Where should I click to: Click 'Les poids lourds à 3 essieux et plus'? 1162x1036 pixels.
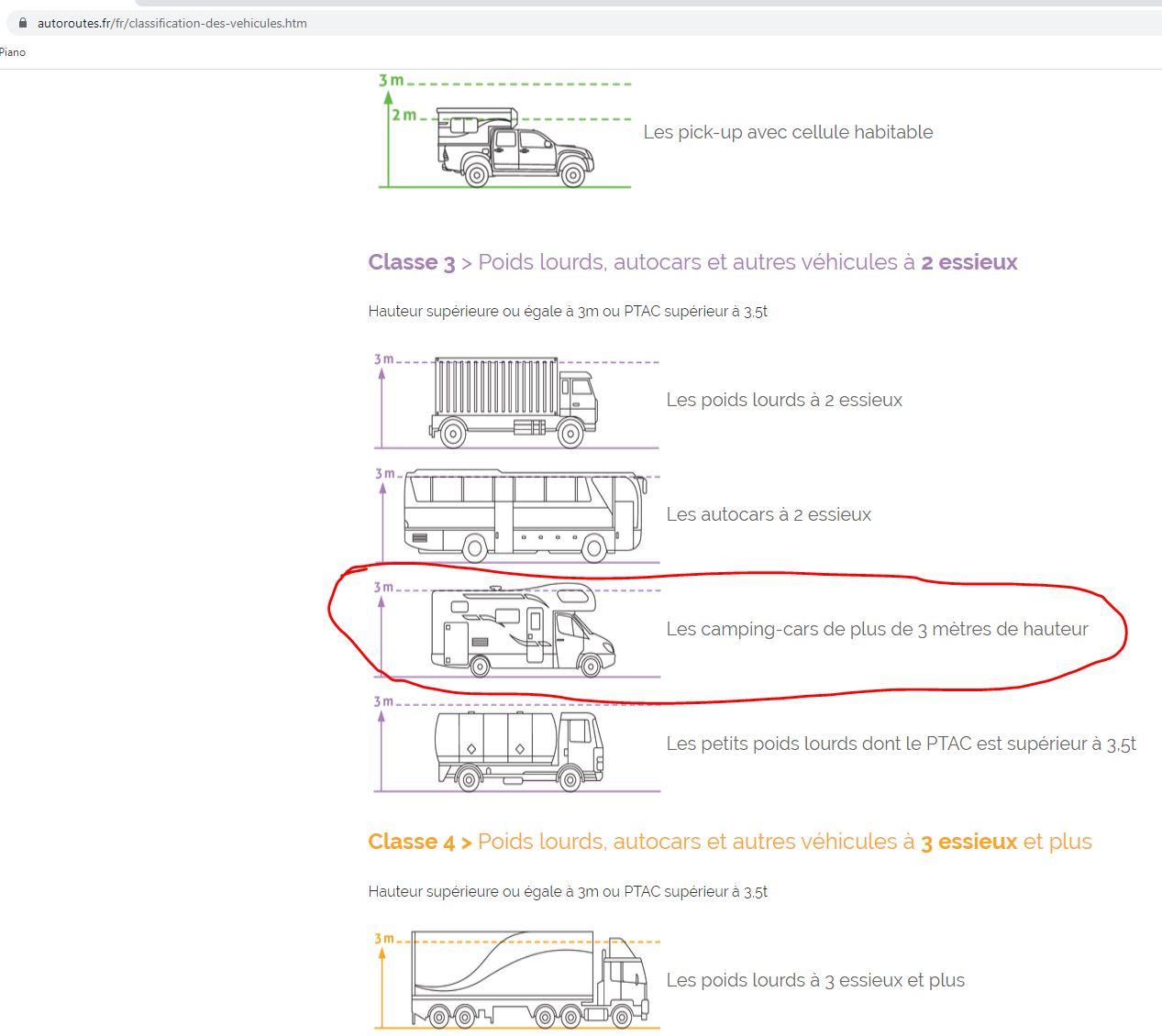[x=815, y=980]
